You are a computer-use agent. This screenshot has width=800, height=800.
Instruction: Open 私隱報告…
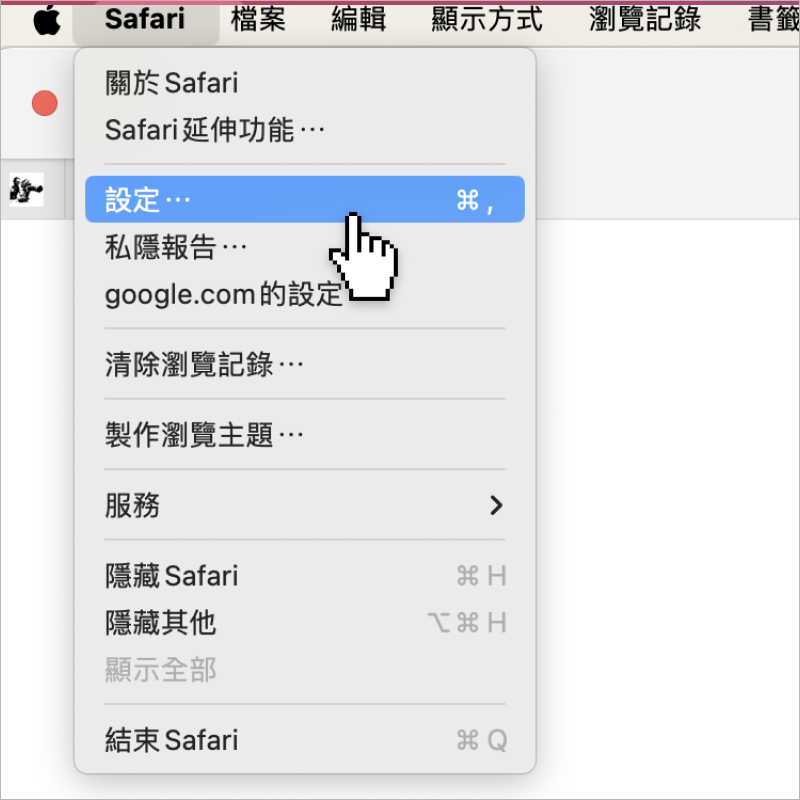click(x=305, y=247)
